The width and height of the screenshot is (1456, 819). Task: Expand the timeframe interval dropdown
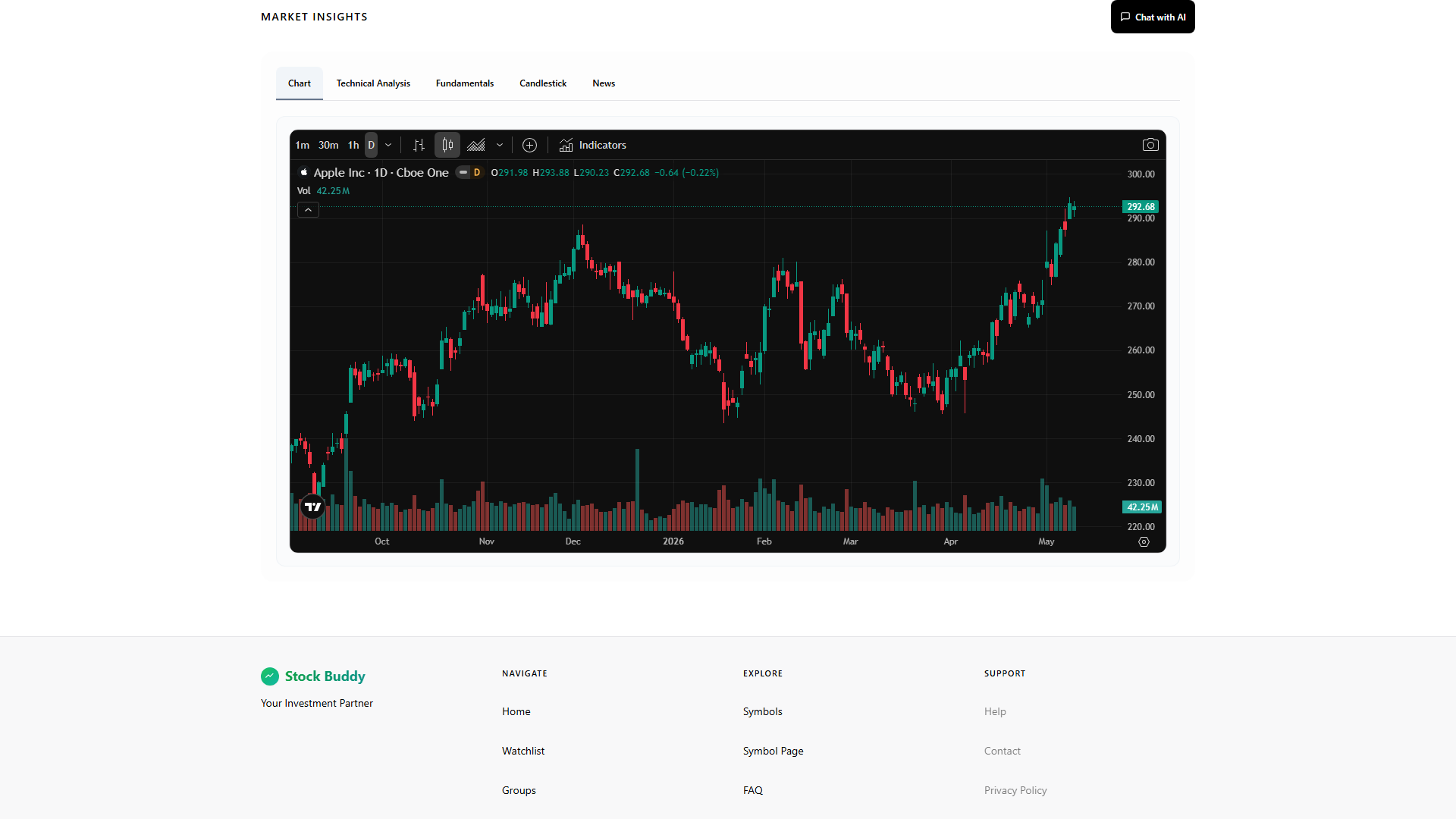[388, 145]
